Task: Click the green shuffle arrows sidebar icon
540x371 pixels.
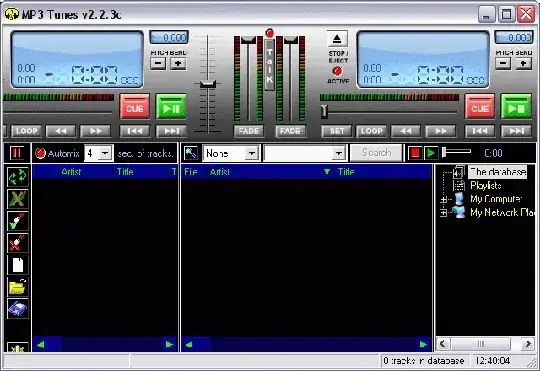Action: click(x=18, y=177)
